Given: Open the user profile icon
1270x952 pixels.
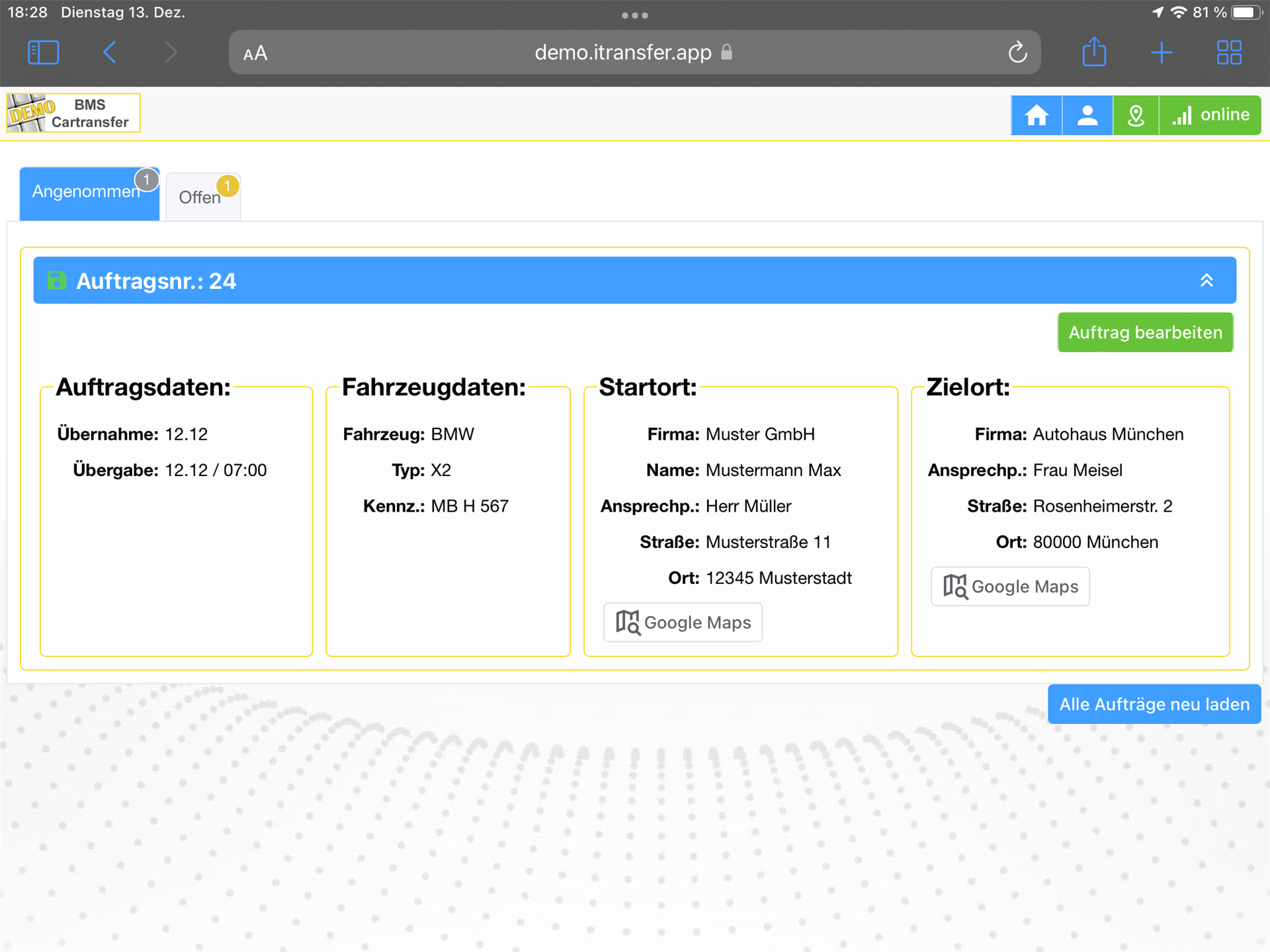Looking at the screenshot, I should (x=1087, y=115).
